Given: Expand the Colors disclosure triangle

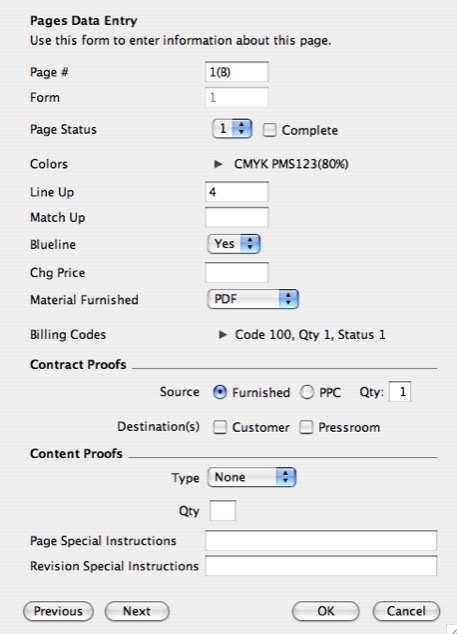Looking at the screenshot, I should pyautogui.click(x=218, y=164).
